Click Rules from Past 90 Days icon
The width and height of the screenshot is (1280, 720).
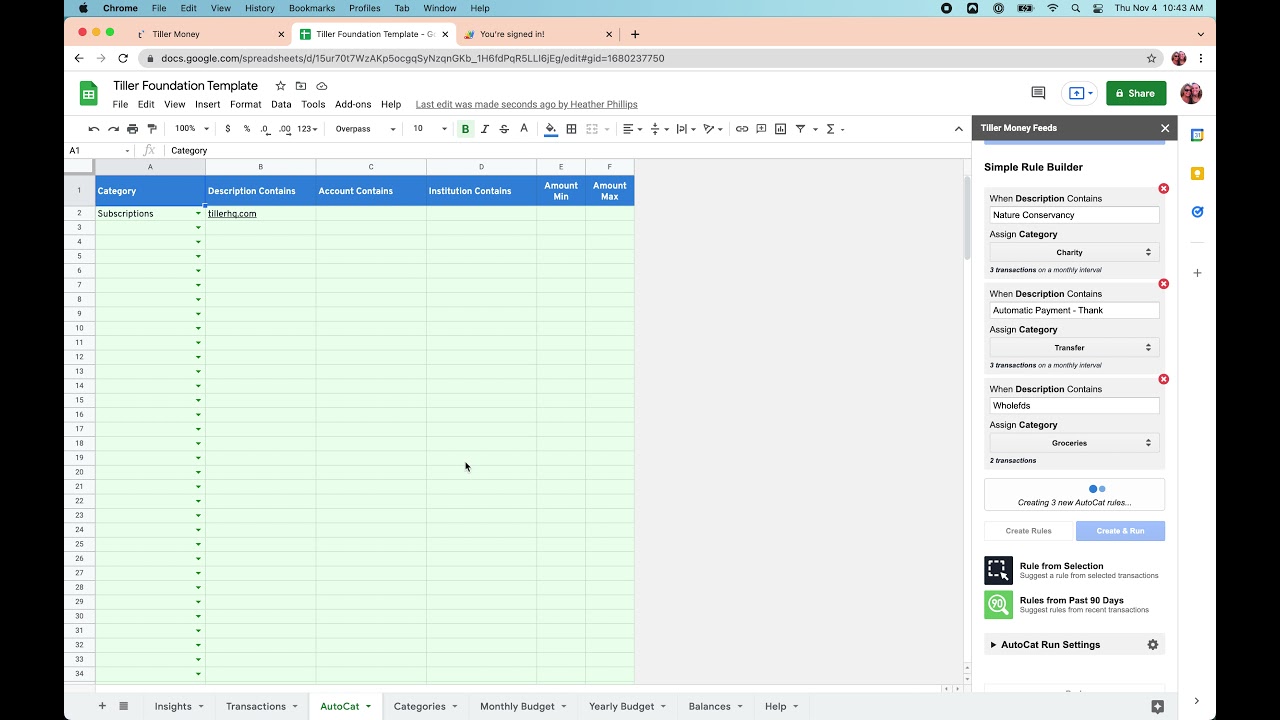(998, 605)
